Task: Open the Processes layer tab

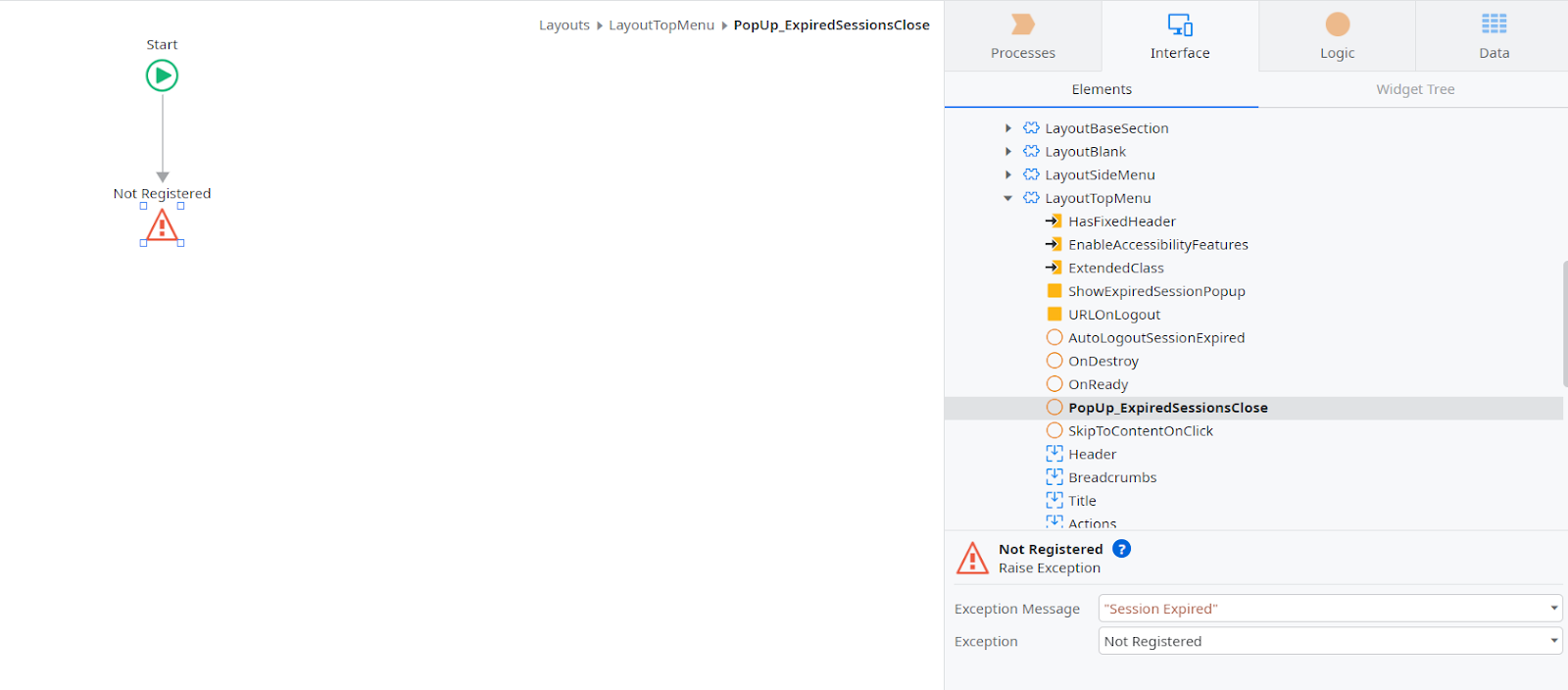Action: click(x=1023, y=36)
